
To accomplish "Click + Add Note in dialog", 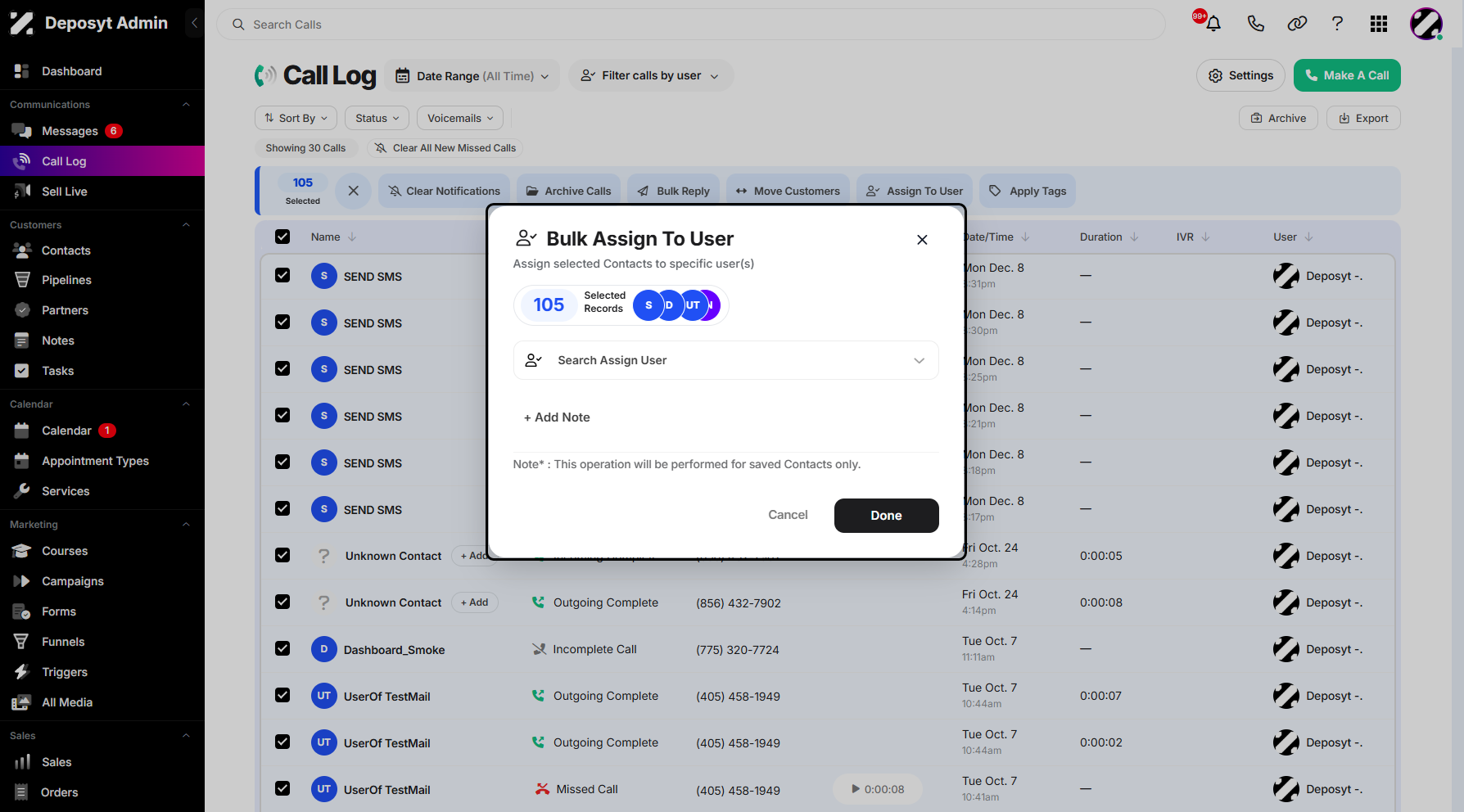I will (557, 417).
